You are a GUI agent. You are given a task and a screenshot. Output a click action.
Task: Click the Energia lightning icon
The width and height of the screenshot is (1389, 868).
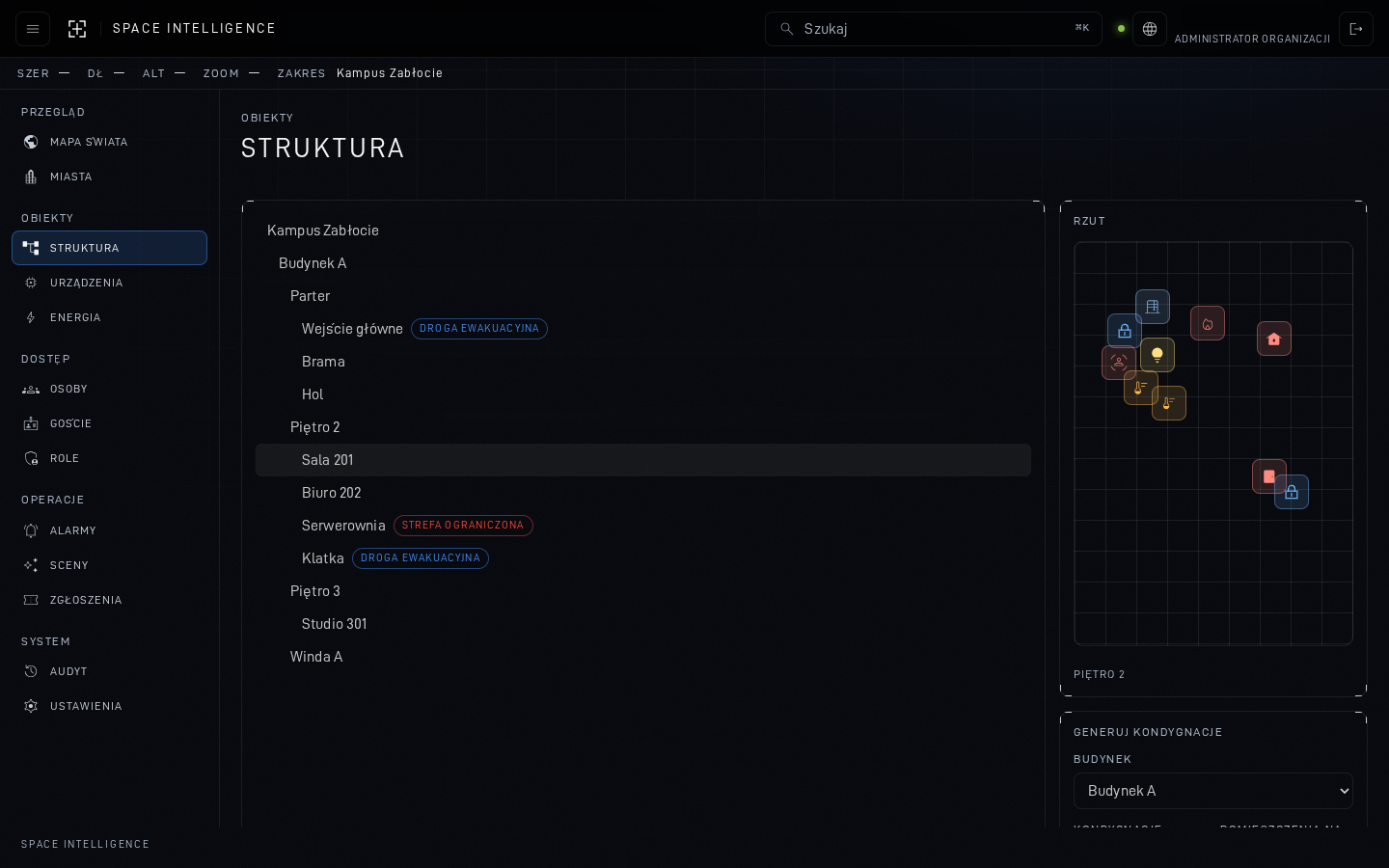31,317
